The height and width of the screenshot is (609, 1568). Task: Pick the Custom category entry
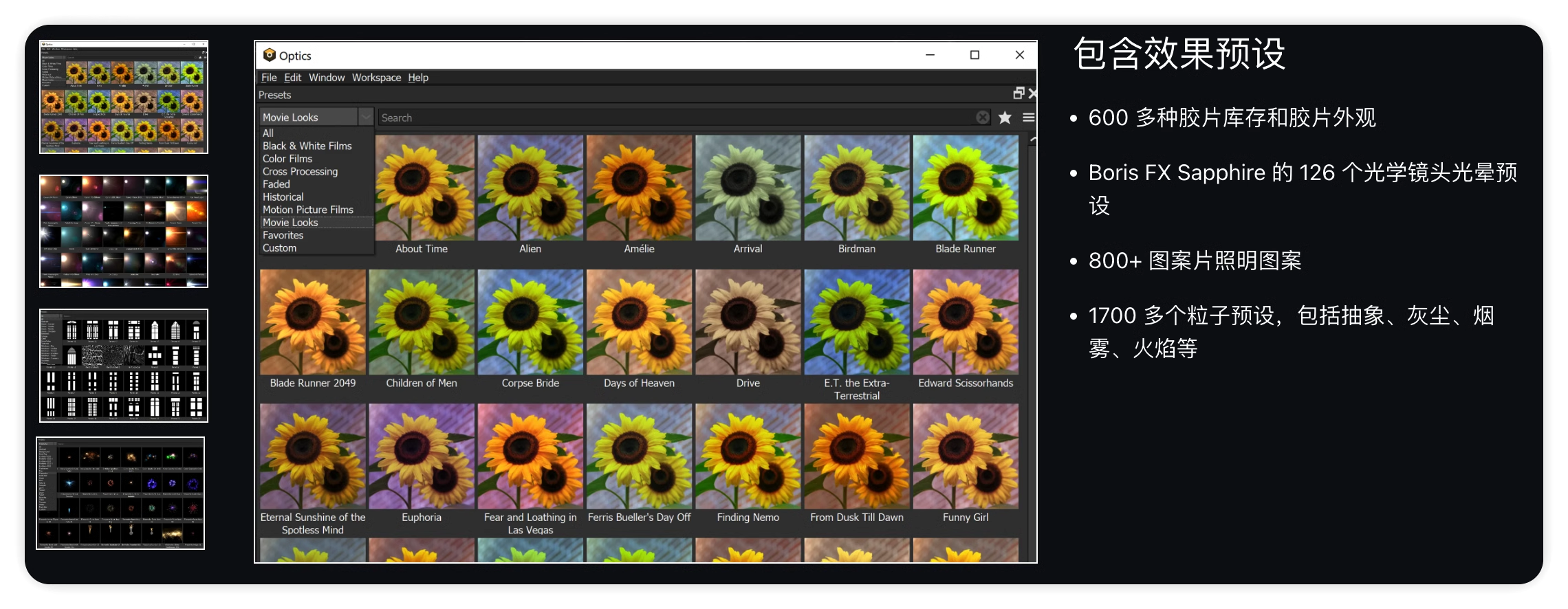(x=279, y=248)
